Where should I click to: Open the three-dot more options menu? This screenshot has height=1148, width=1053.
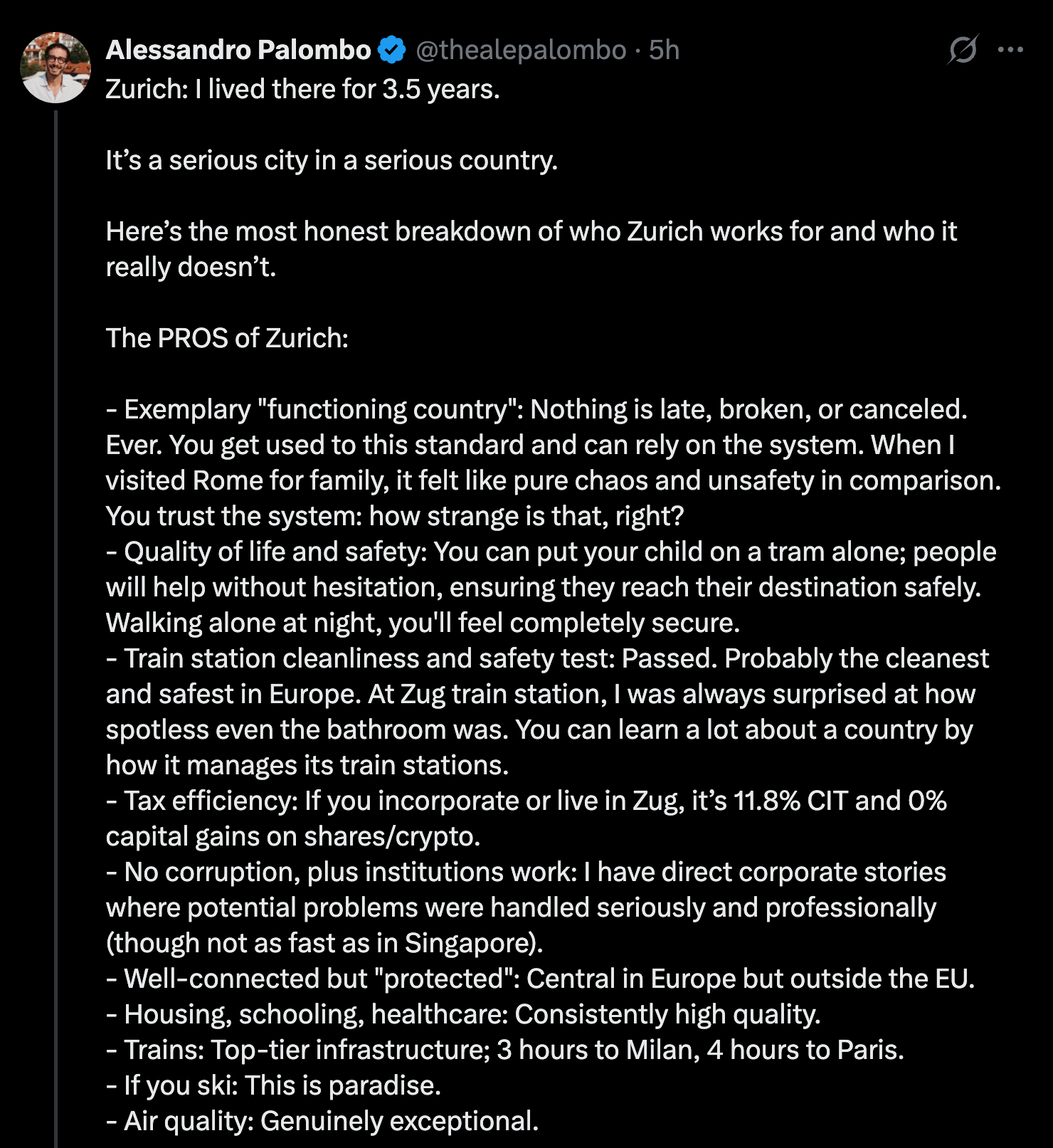tap(1010, 50)
